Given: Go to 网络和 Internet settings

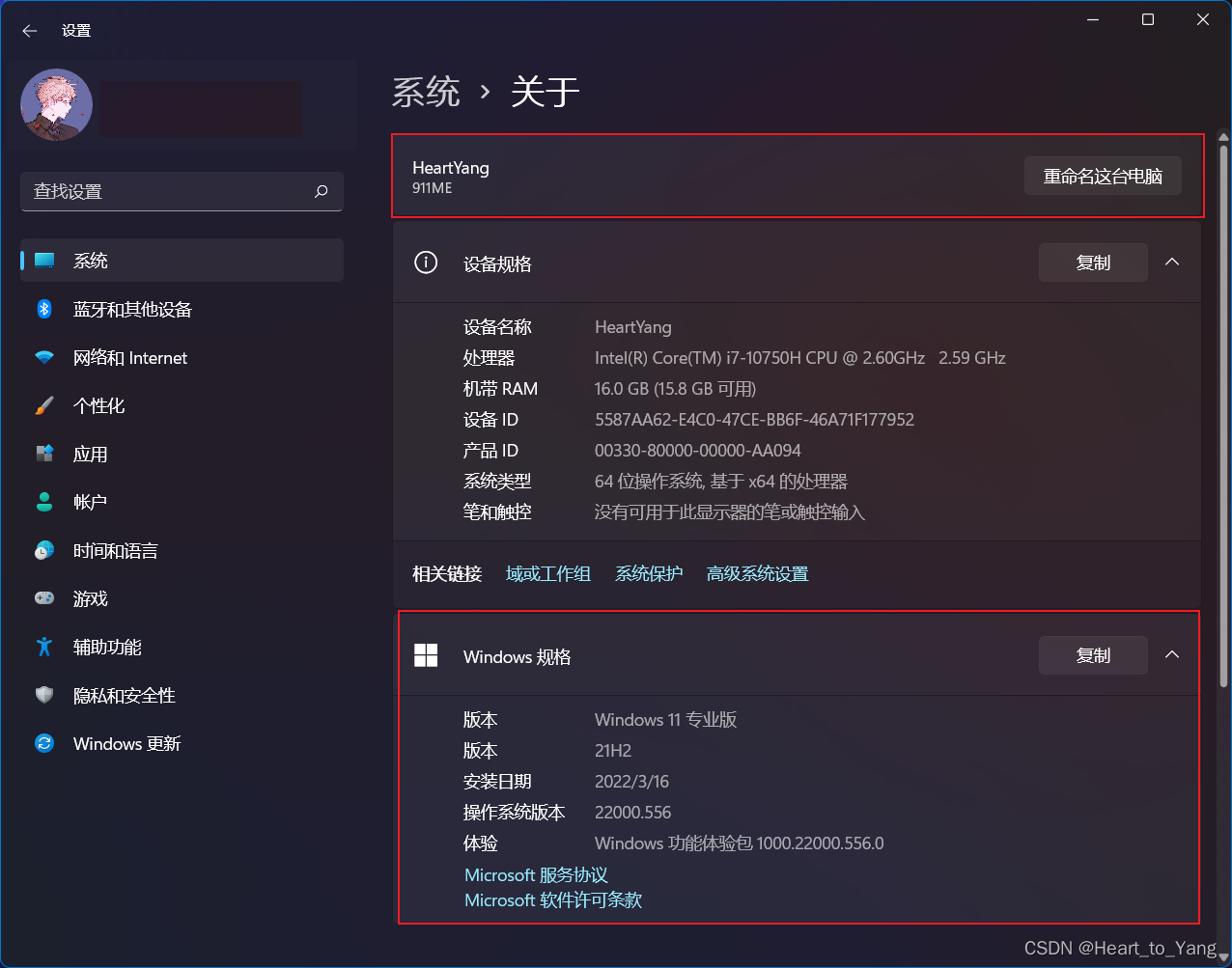Looking at the screenshot, I should click(x=182, y=357).
